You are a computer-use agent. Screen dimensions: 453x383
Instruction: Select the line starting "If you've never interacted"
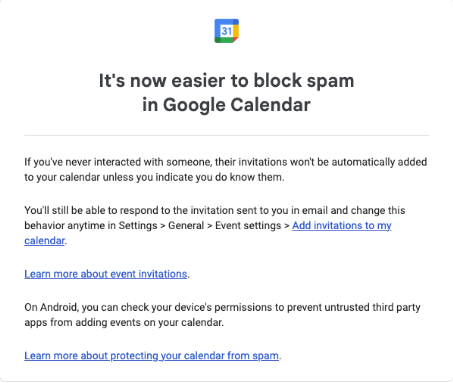[x=226, y=162]
